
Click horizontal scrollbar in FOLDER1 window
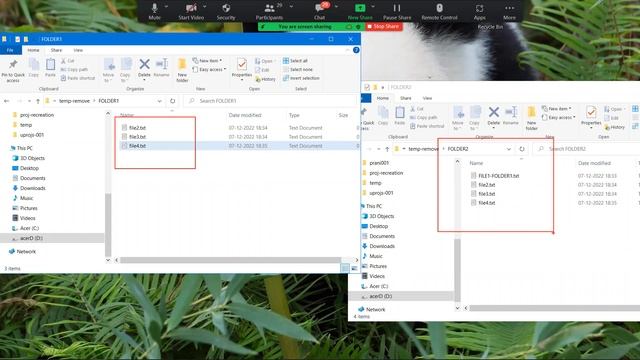pyautogui.click(x=230, y=260)
